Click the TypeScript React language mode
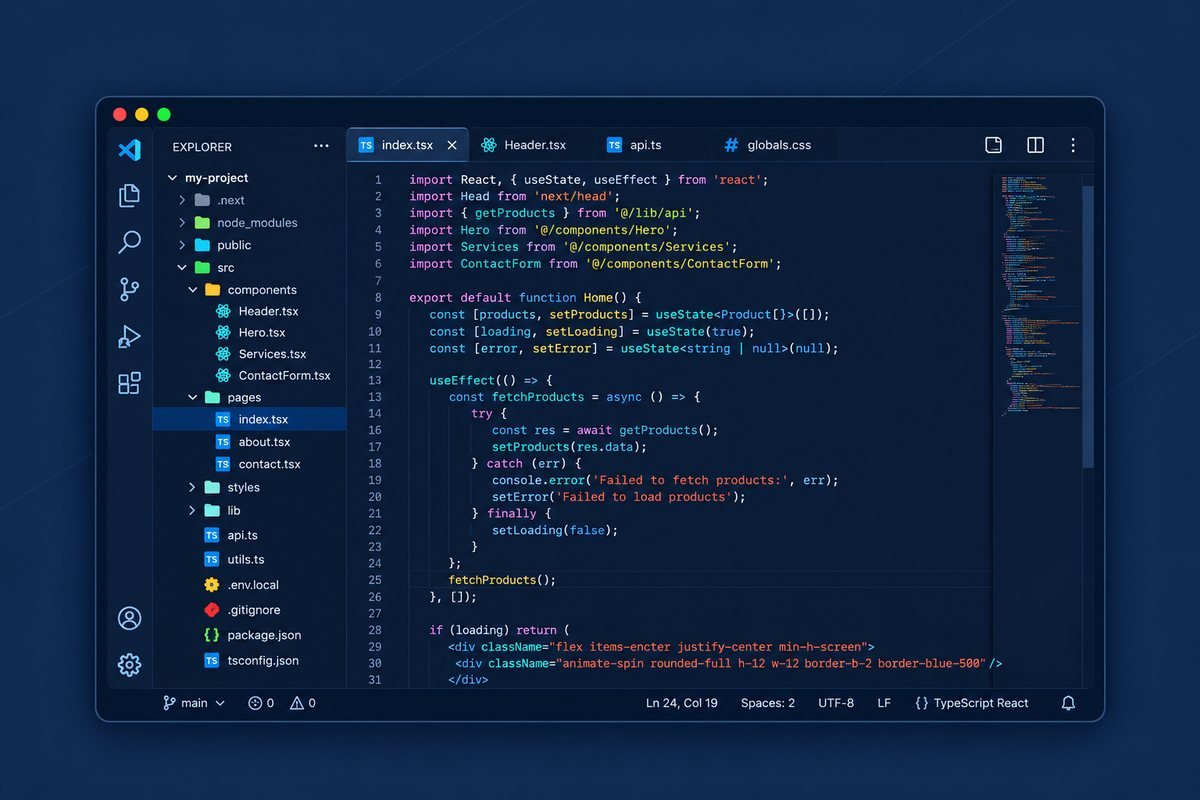1200x800 pixels. (x=971, y=703)
